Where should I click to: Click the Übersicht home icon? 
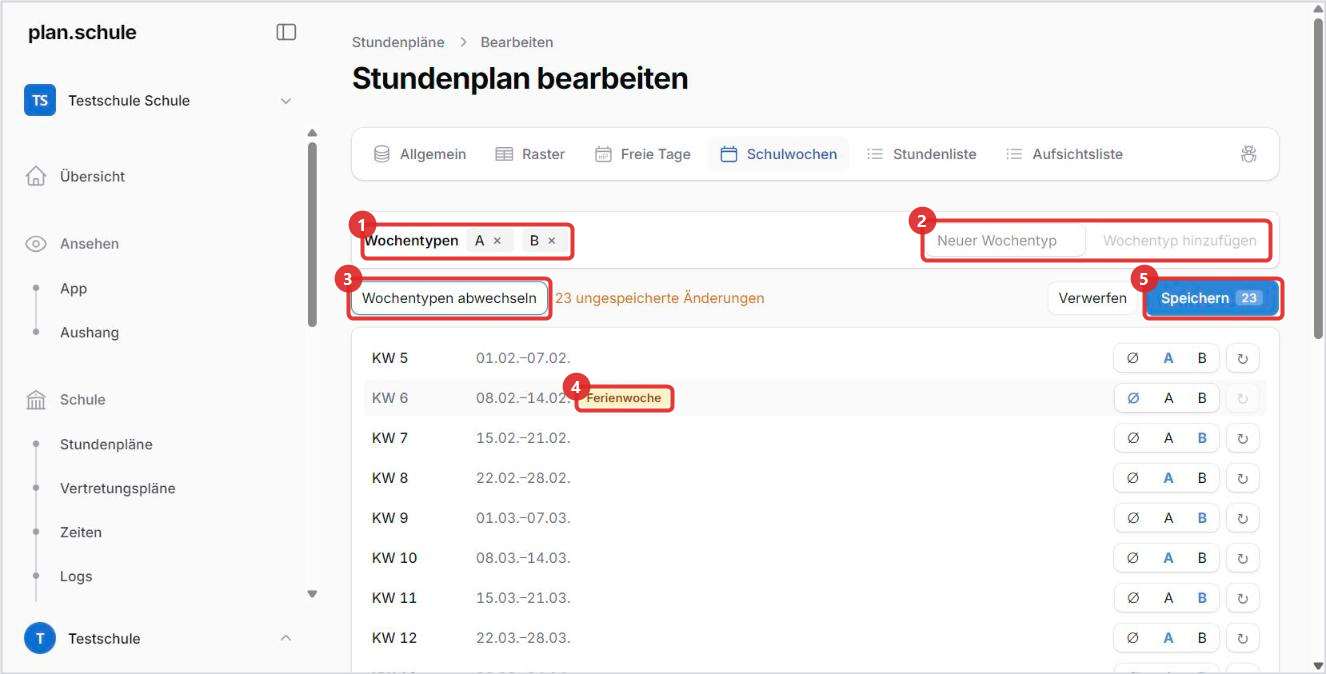pos(36,176)
